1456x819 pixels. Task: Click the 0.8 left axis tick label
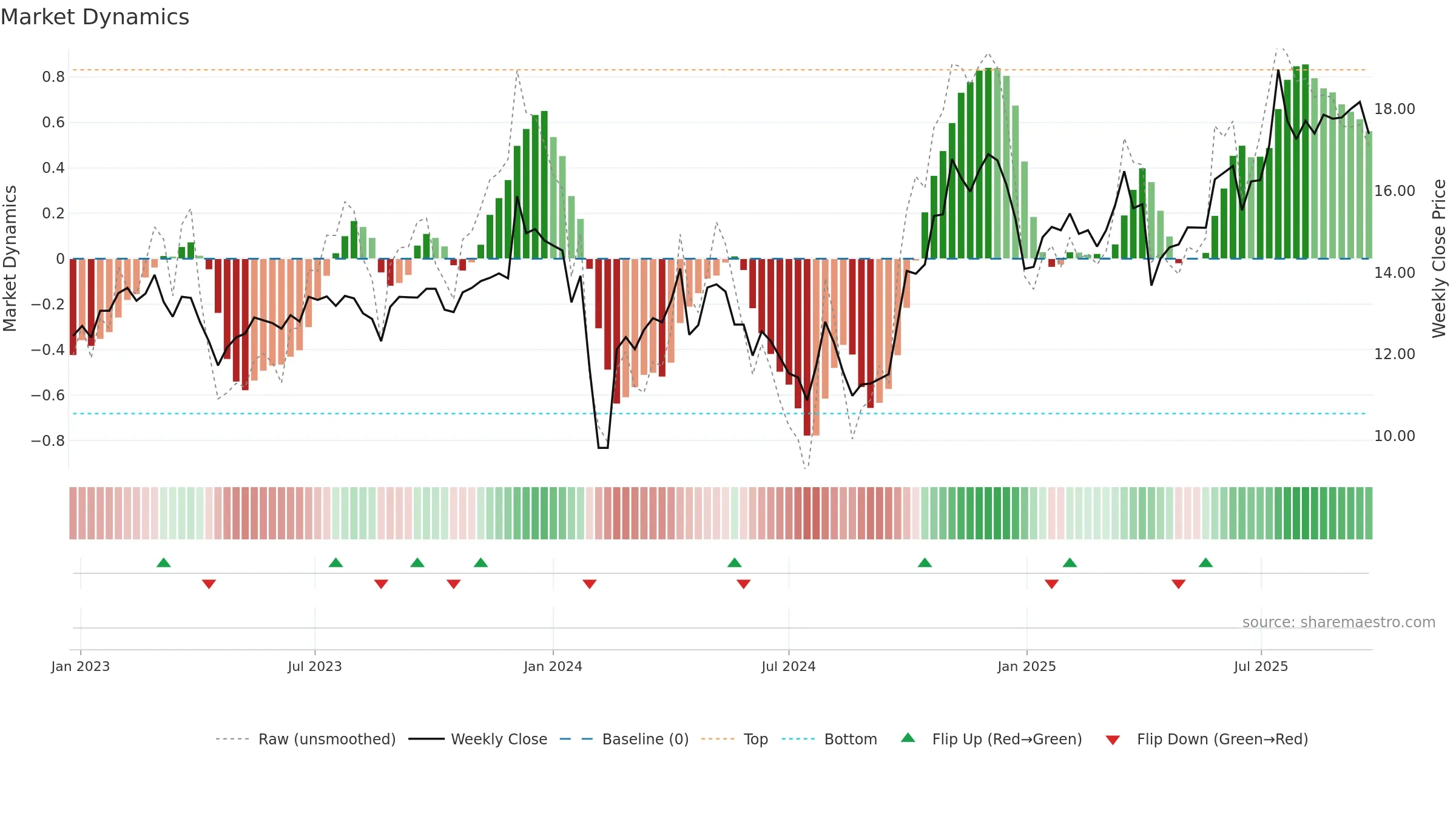click(53, 77)
